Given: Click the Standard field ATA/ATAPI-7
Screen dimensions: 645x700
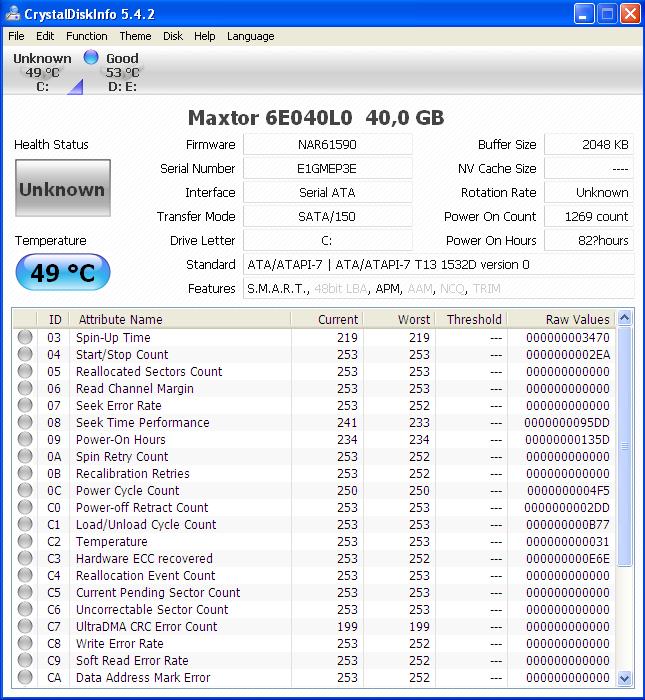Looking at the screenshot, I should pyautogui.click(x=438, y=265).
